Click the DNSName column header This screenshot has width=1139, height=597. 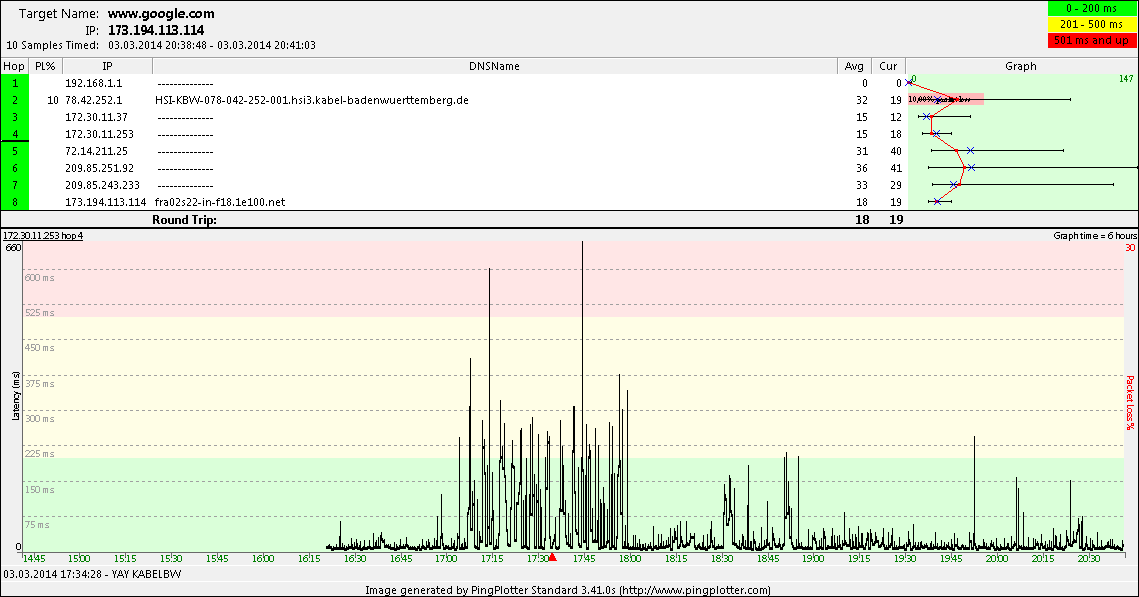point(494,66)
